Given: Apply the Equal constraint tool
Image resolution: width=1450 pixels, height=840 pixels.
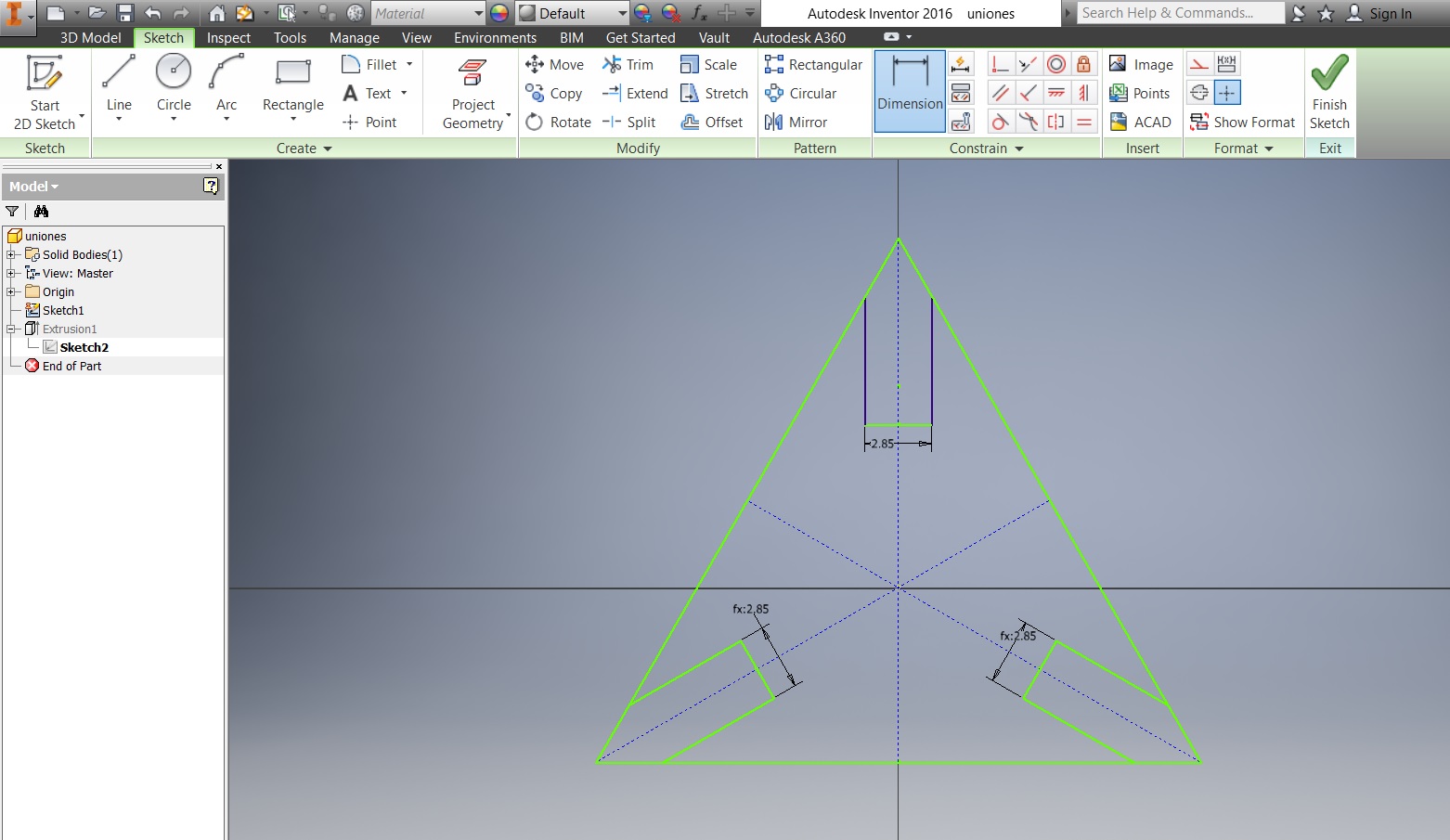Looking at the screenshot, I should tap(1083, 122).
